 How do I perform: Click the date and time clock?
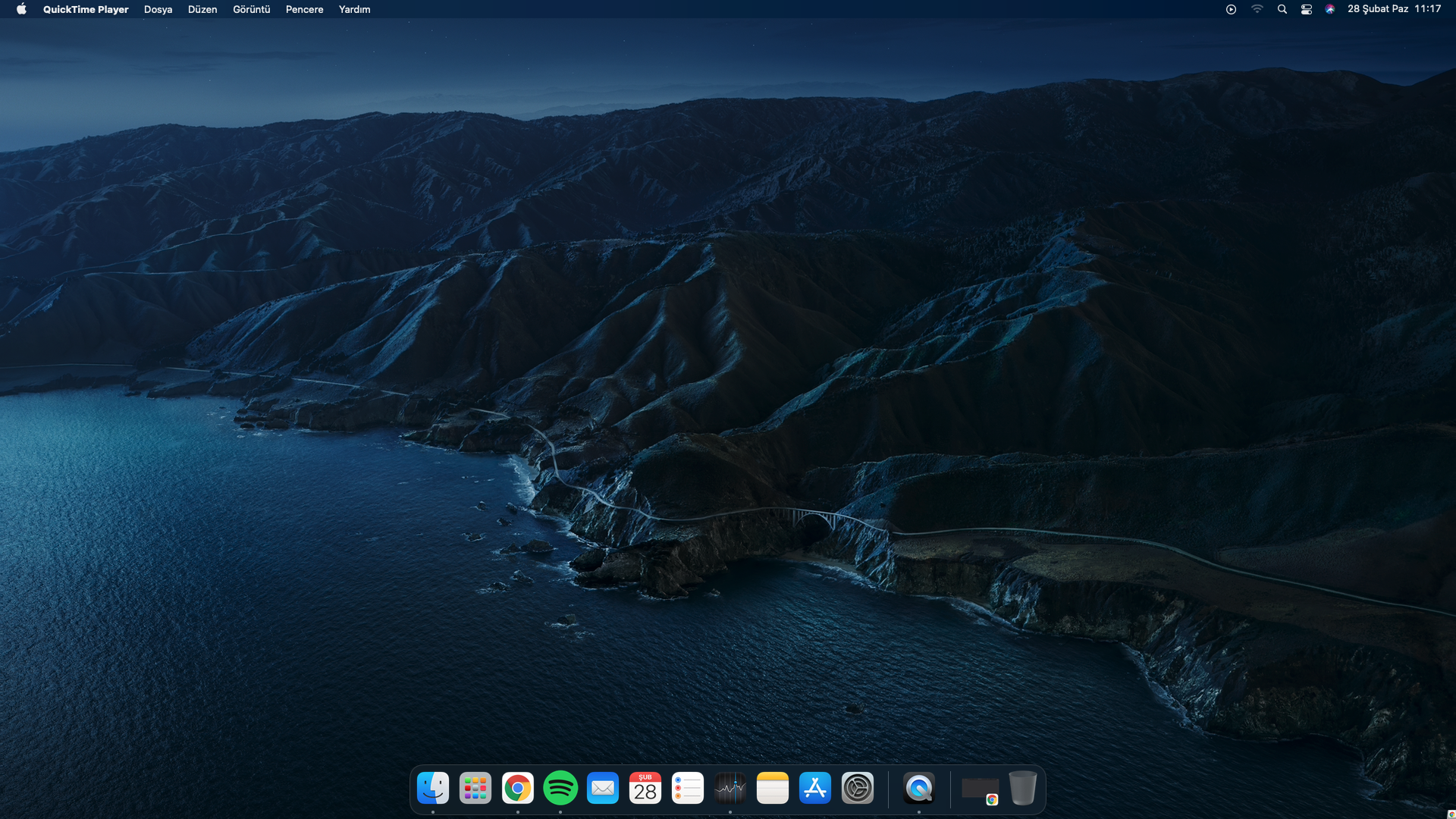point(1394,9)
